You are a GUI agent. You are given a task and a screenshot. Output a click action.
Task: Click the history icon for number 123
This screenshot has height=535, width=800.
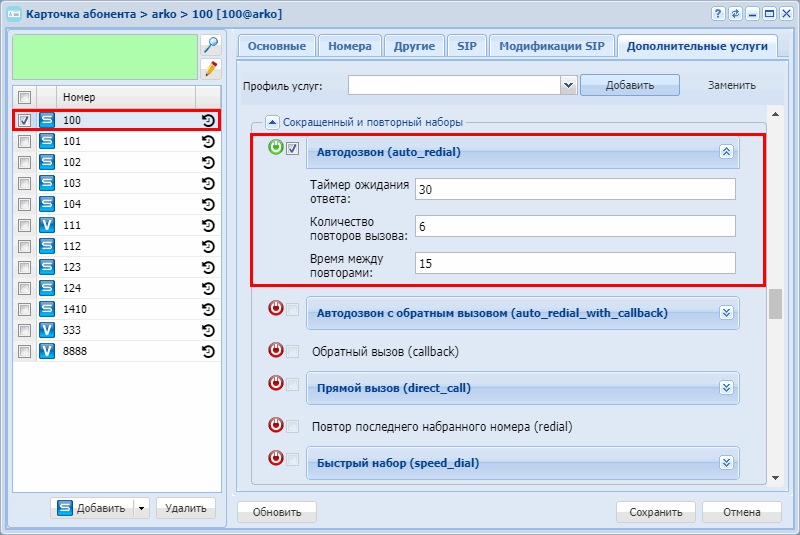pyautogui.click(x=208, y=267)
